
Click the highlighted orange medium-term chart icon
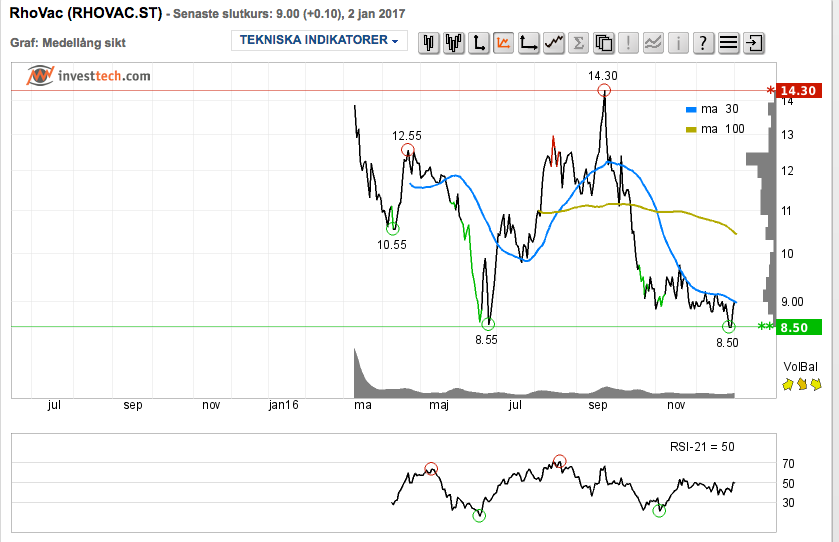pos(503,43)
